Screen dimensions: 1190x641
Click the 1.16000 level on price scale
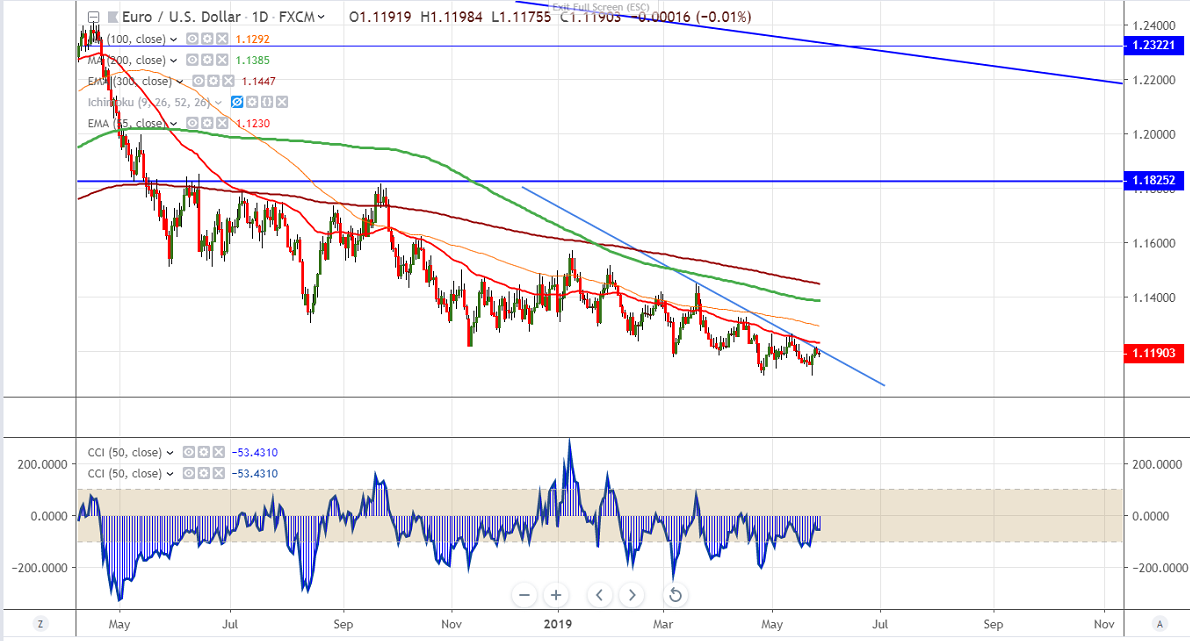pos(1154,244)
